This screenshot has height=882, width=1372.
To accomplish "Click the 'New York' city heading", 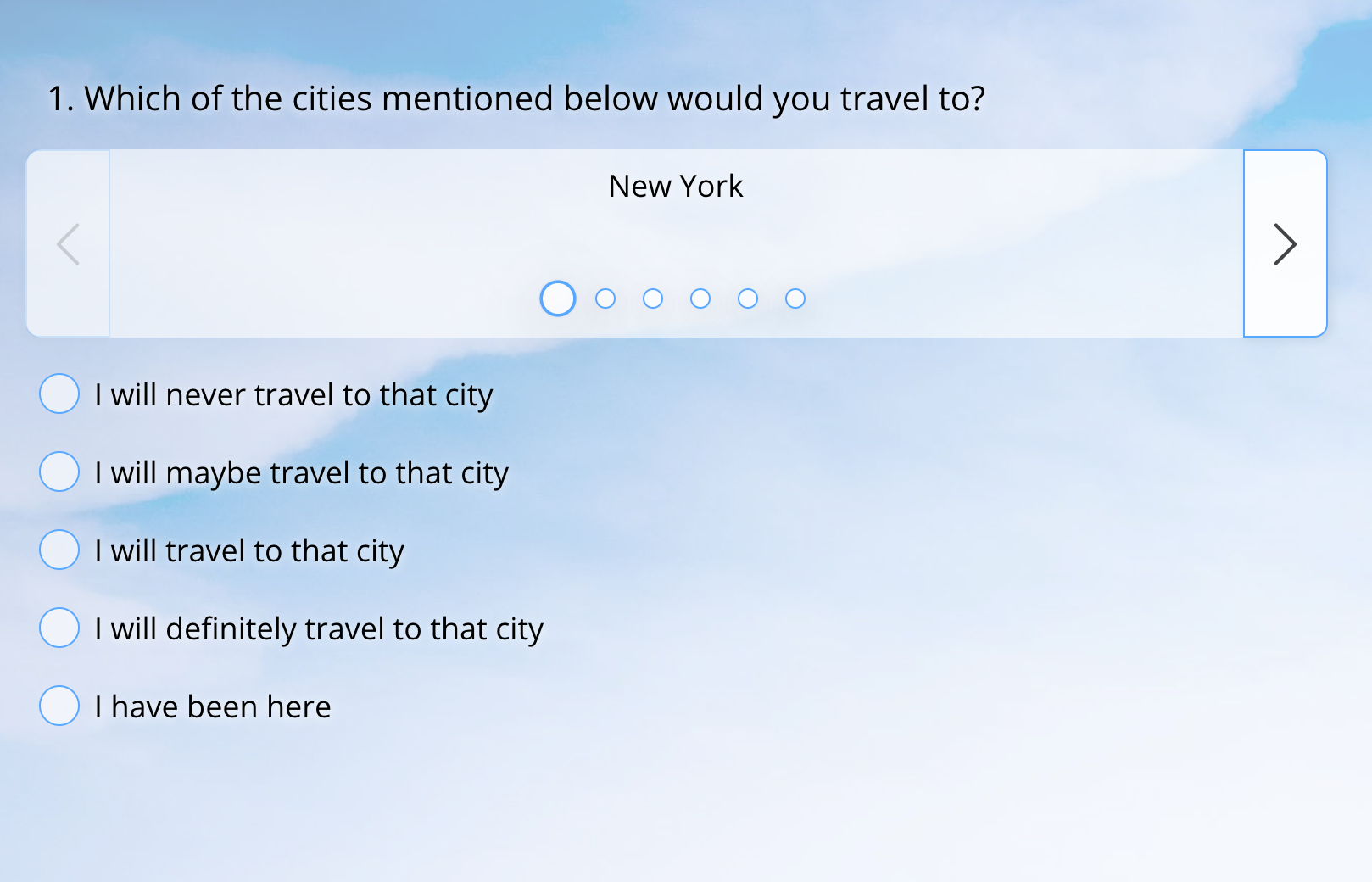I will click(676, 187).
